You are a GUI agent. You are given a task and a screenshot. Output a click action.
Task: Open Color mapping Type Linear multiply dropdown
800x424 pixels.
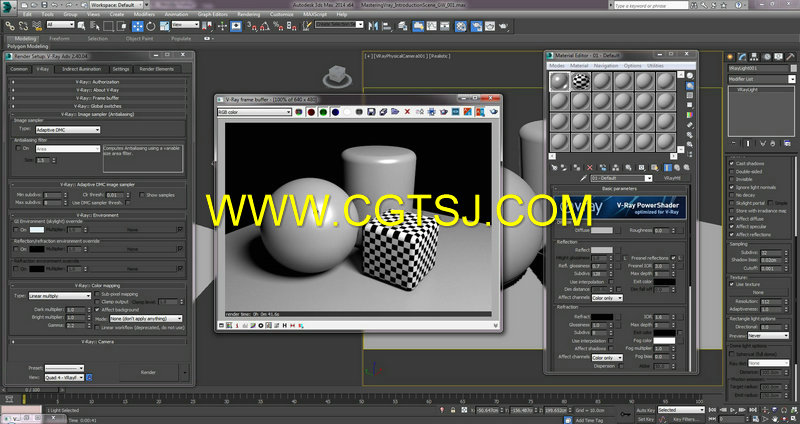[59, 296]
